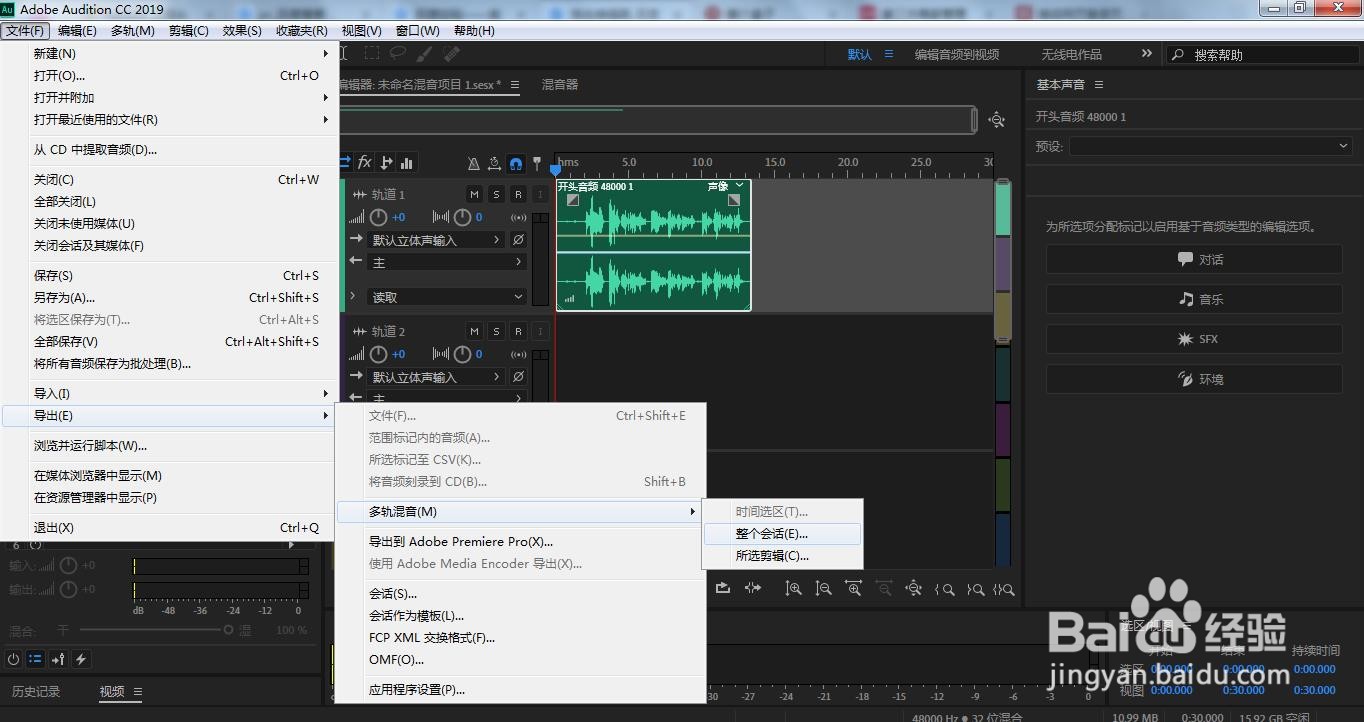Click zoom in at out-point icon
This screenshot has width=1364, height=722.
tap(975, 589)
